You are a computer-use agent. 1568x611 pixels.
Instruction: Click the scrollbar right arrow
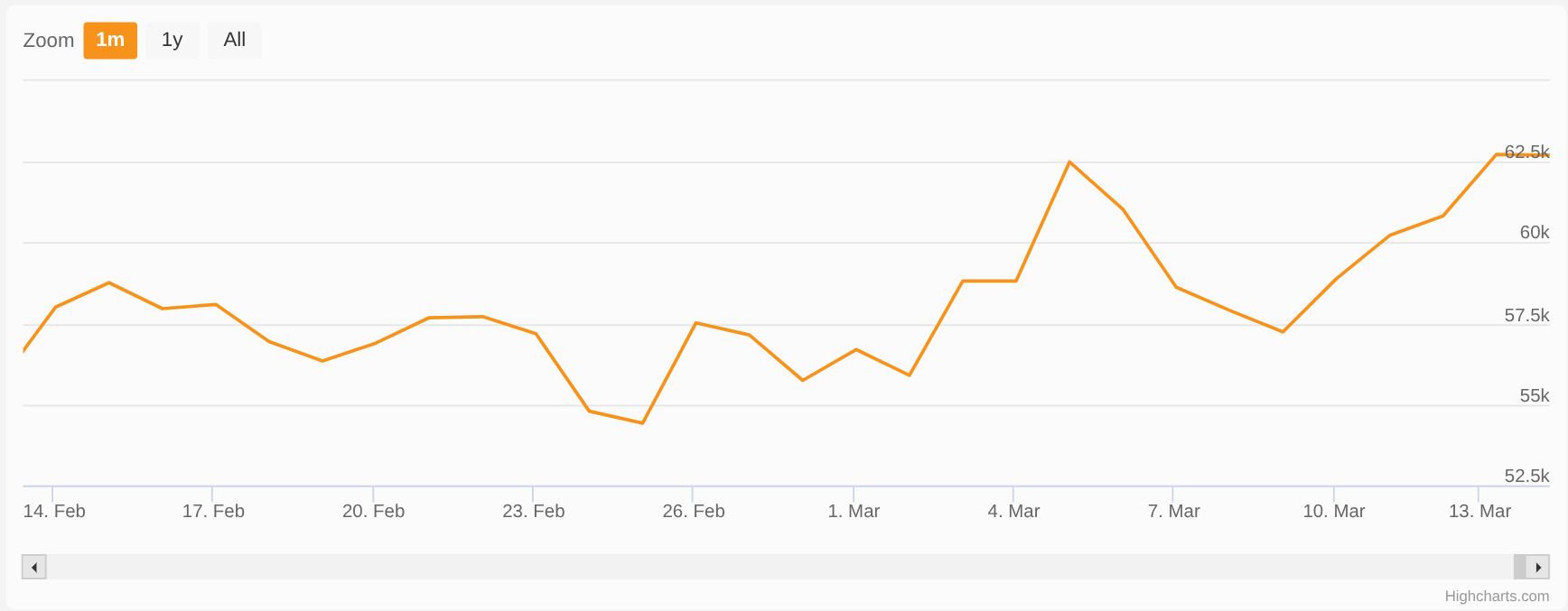coord(1537,567)
